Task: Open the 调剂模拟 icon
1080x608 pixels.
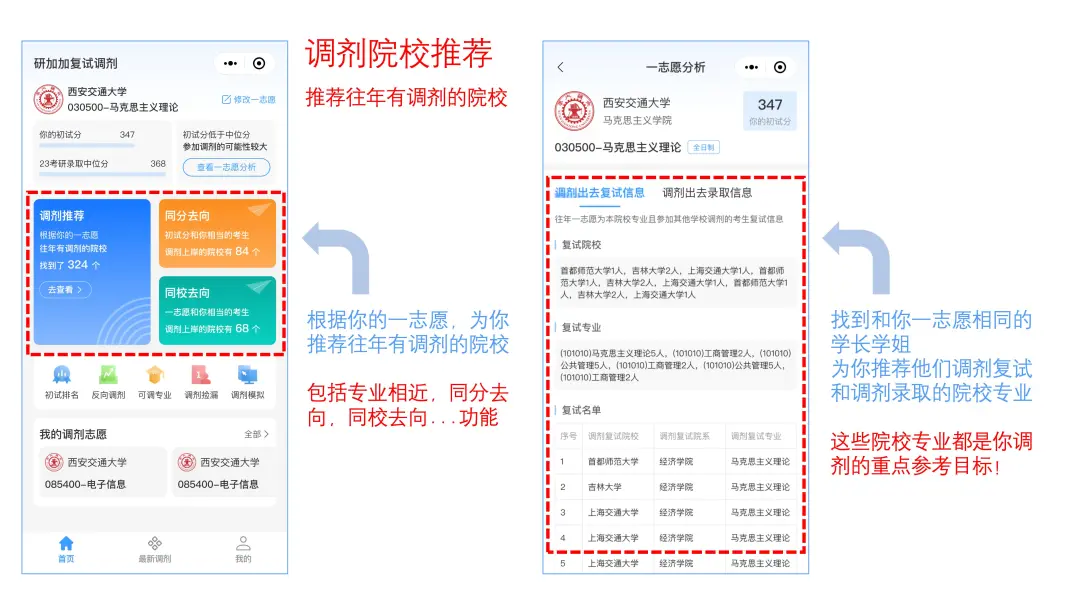Action: coord(247,383)
